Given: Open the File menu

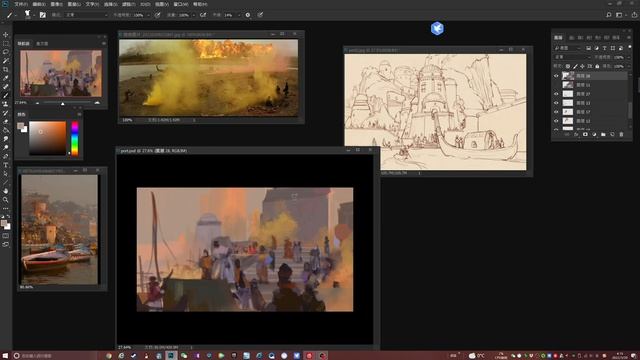Looking at the screenshot, I should [x=21, y=4].
